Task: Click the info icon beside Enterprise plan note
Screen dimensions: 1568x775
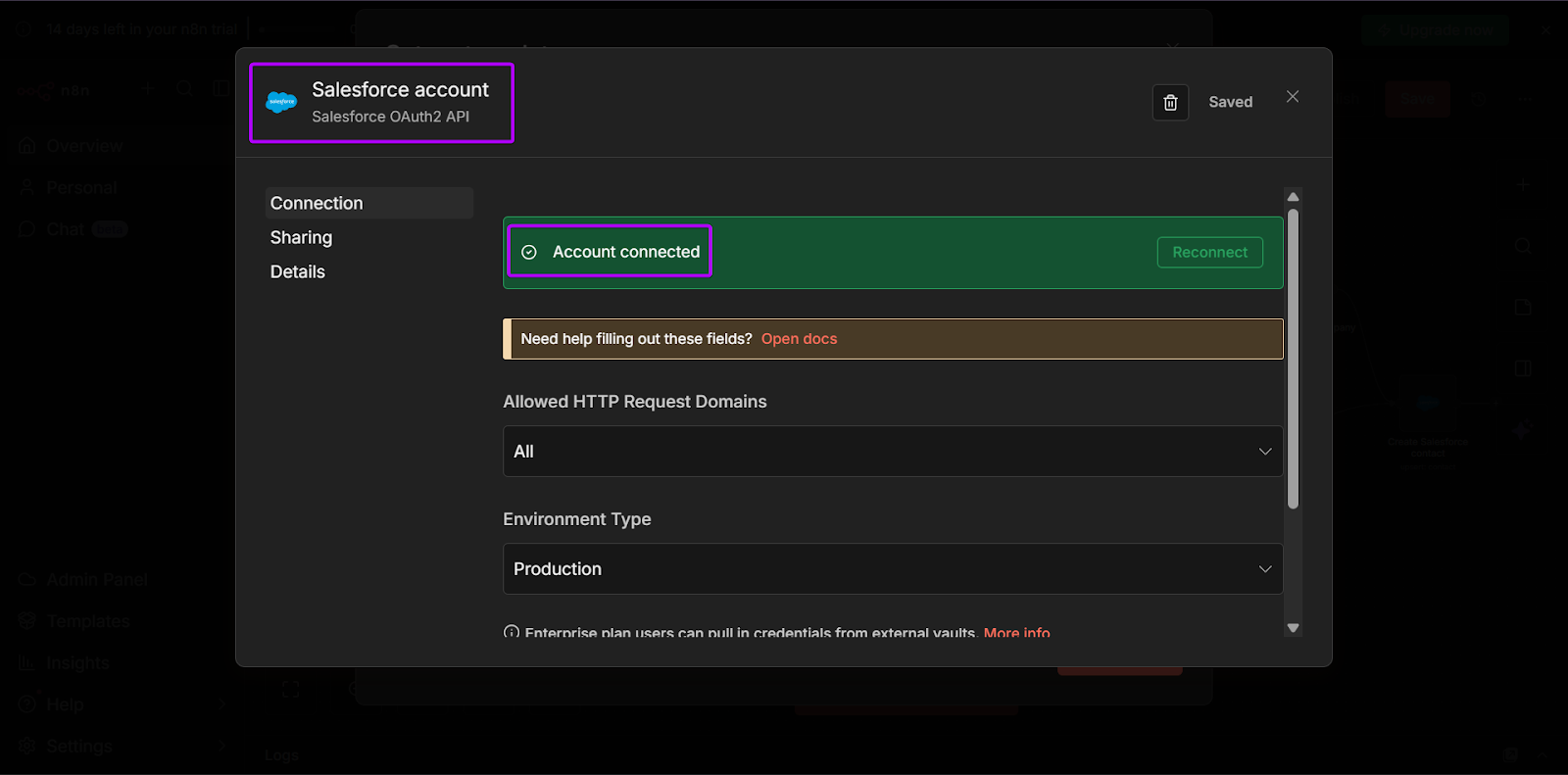Action: coord(512,632)
